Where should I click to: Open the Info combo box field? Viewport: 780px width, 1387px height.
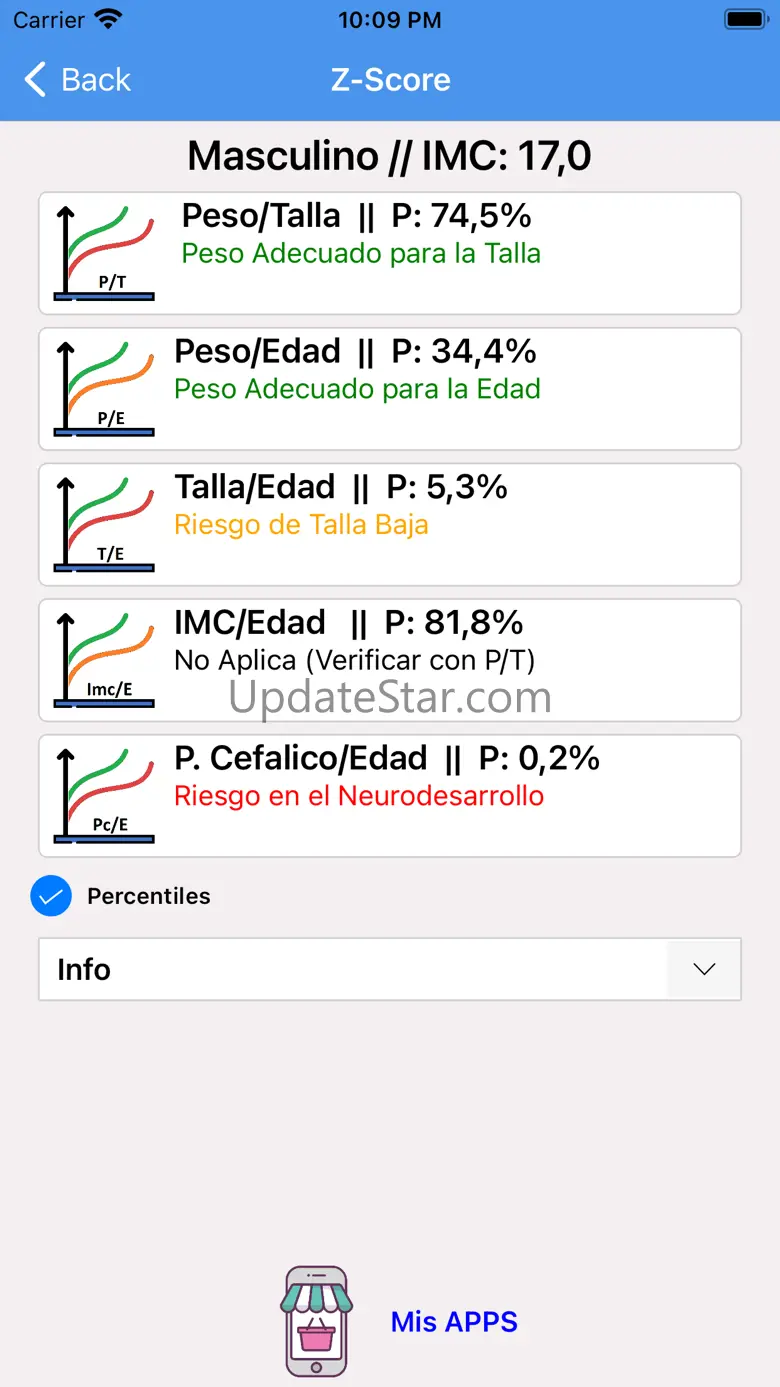[352, 969]
